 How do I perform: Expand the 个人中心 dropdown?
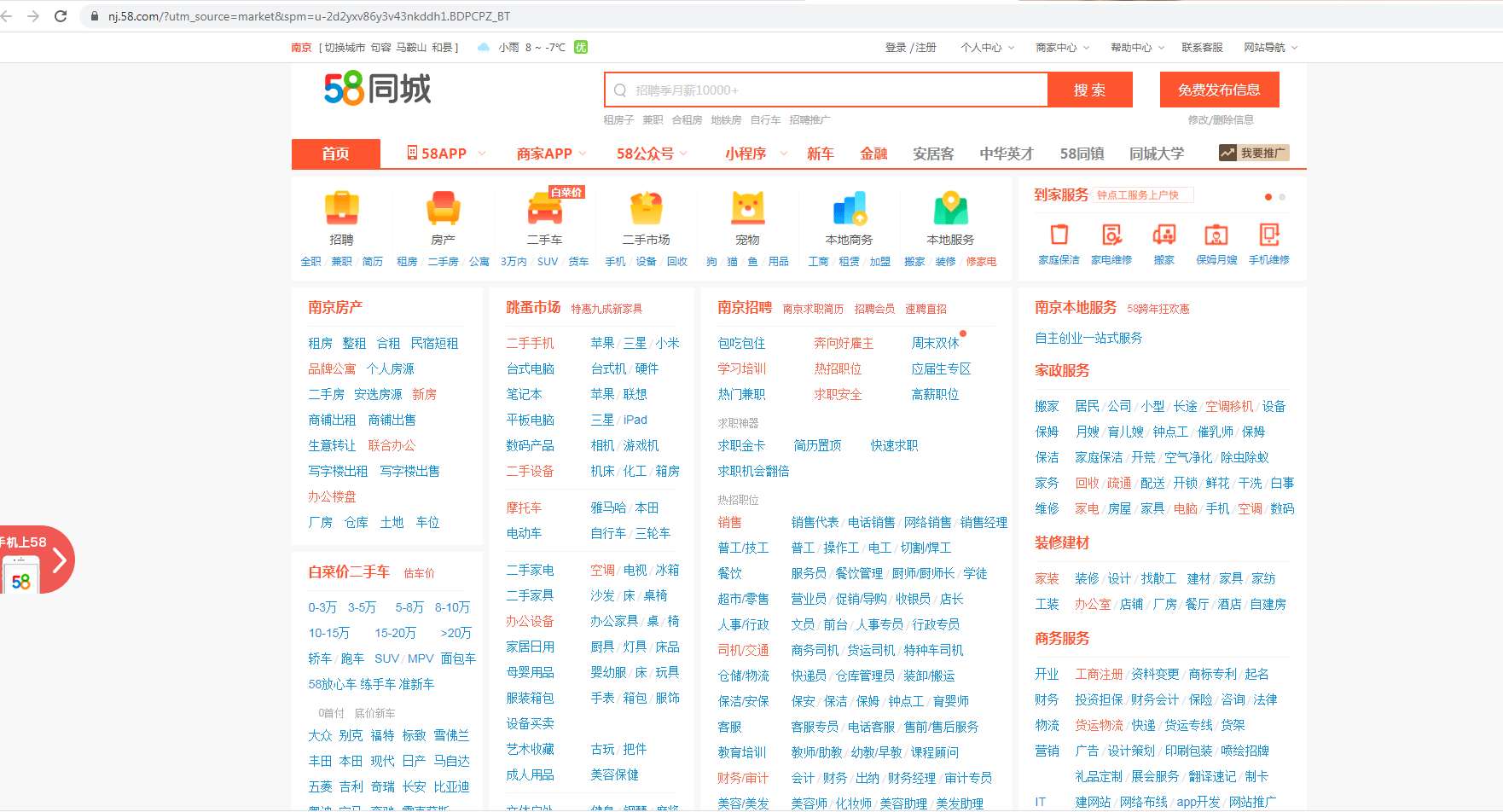click(988, 48)
